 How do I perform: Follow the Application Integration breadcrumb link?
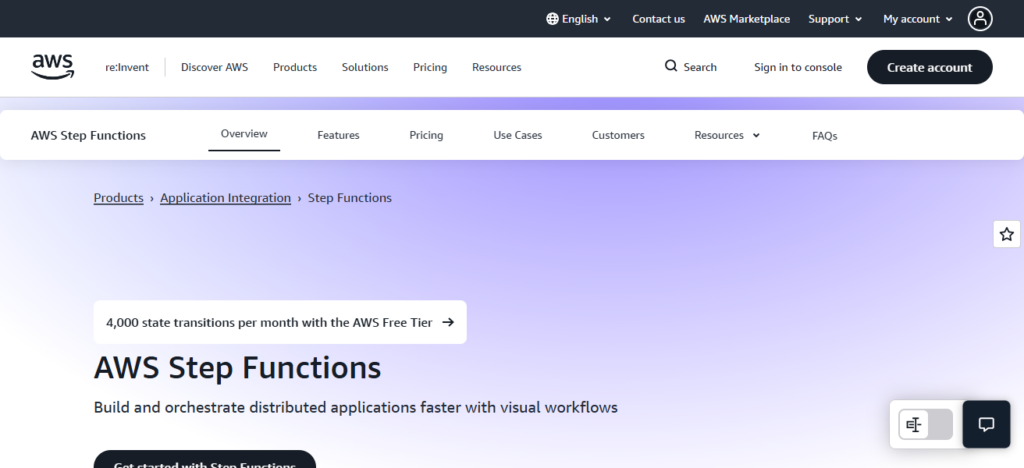[x=225, y=198]
